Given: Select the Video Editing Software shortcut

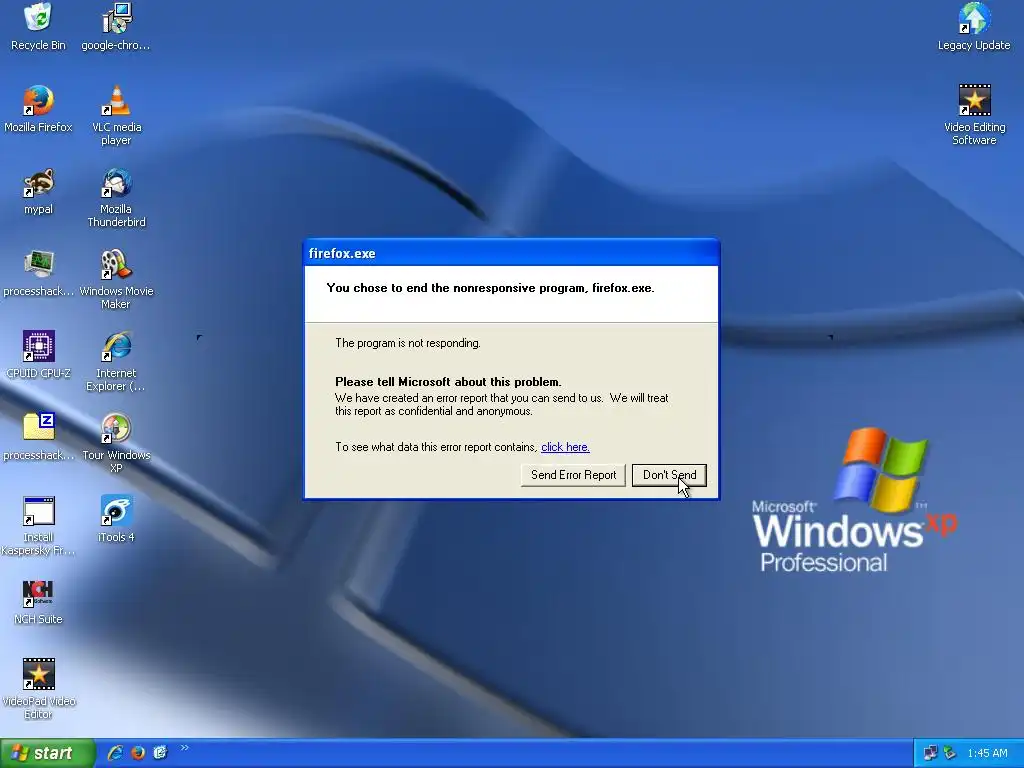Looking at the screenshot, I should pos(974,116).
